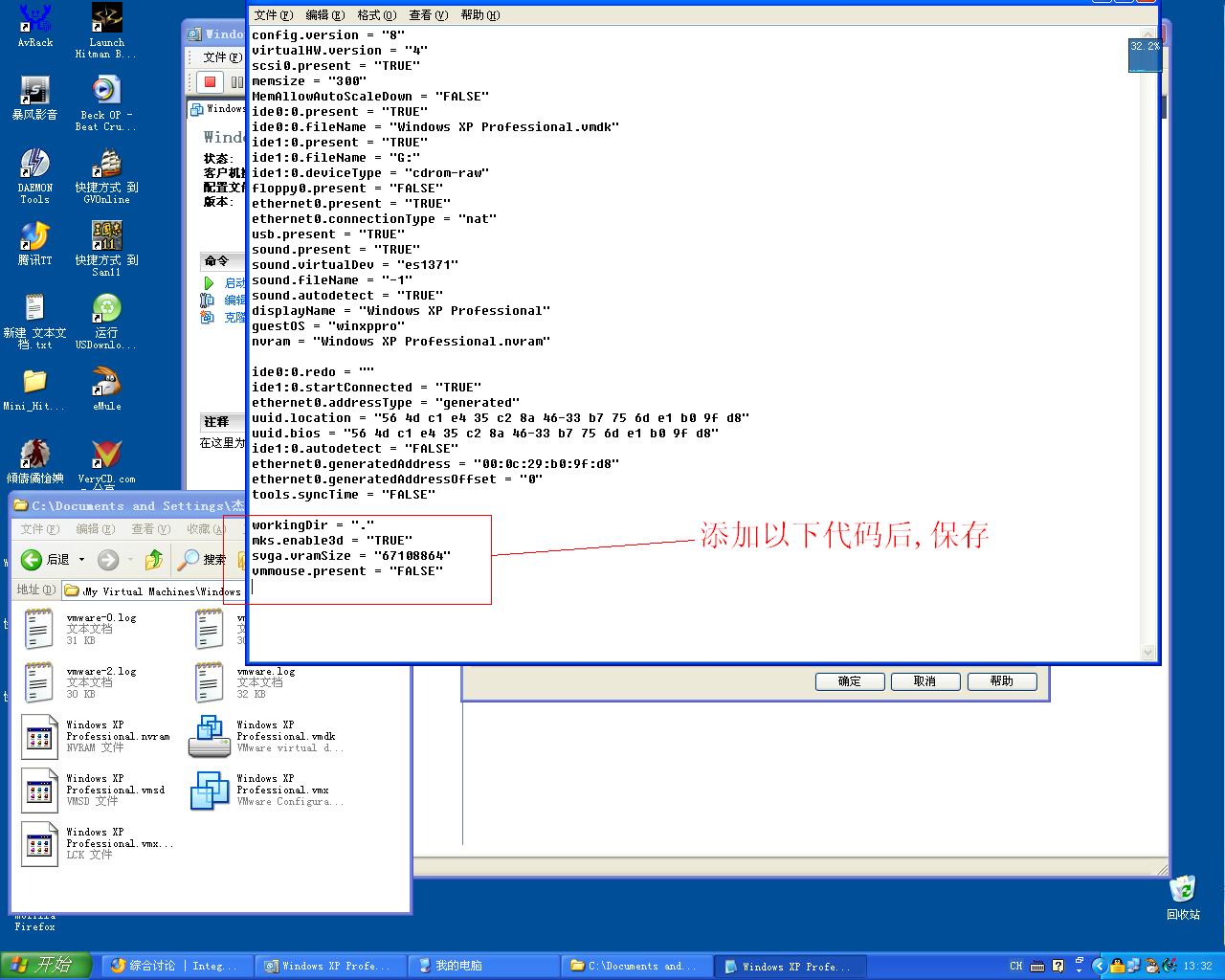Image resolution: width=1225 pixels, height=980 pixels.
Task: Click the 确定 button in the dialog
Action: click(850, 681)
